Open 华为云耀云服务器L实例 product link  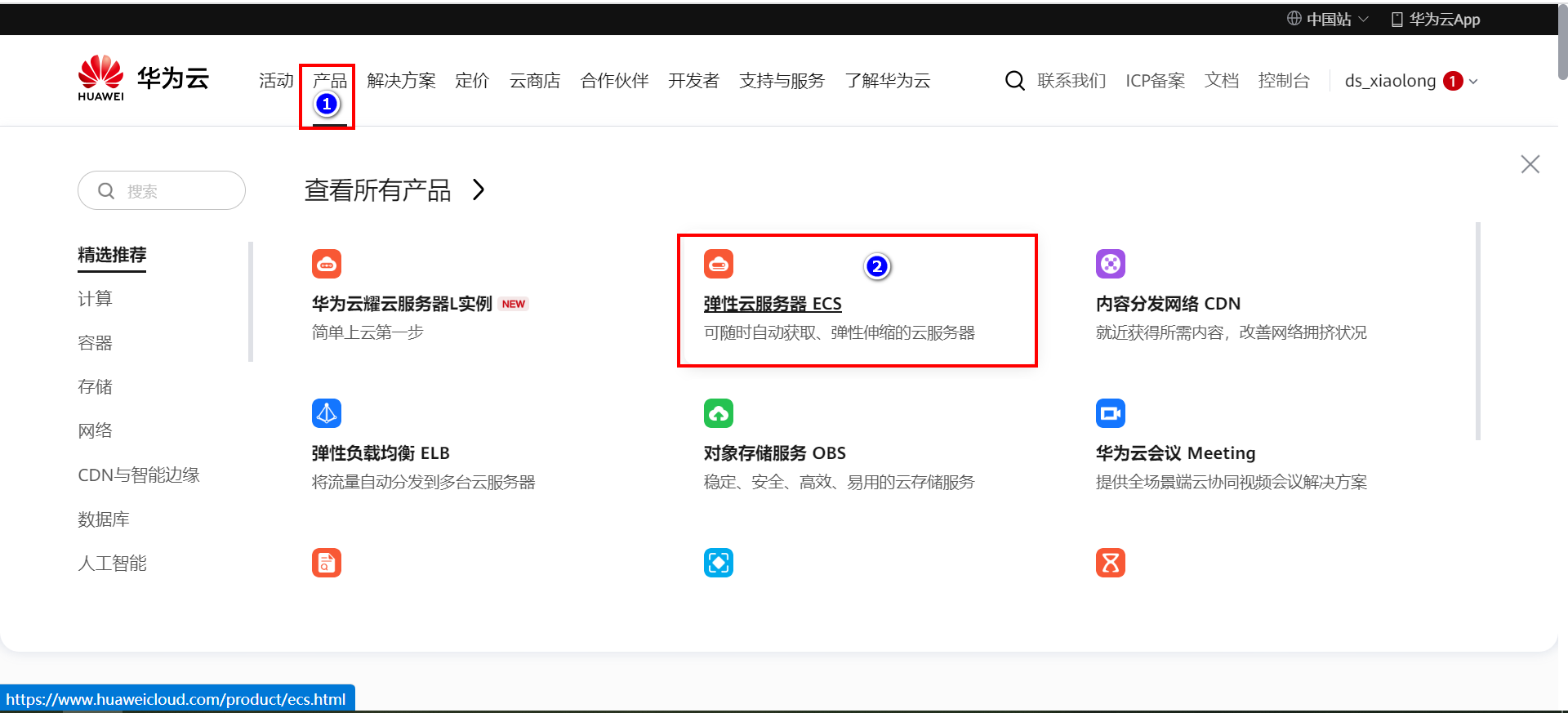402,304
